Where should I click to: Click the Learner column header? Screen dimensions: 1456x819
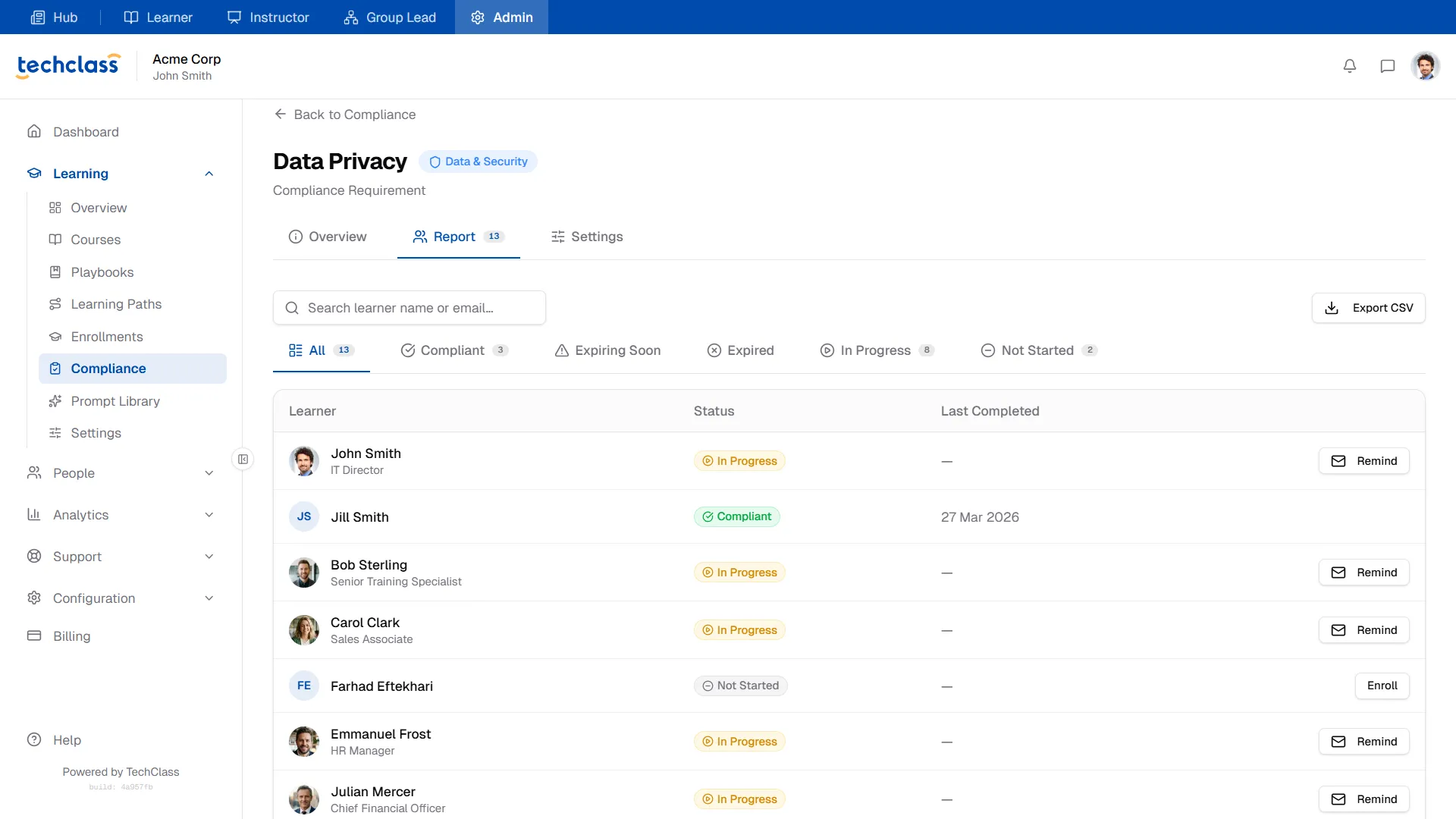pyautogui.click(x=312, y=411)
